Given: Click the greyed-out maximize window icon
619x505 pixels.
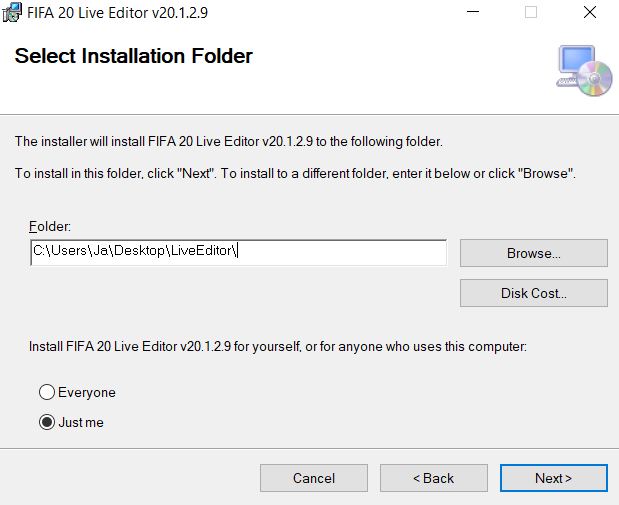Looking at the screenshot, I should pos(531,12).
